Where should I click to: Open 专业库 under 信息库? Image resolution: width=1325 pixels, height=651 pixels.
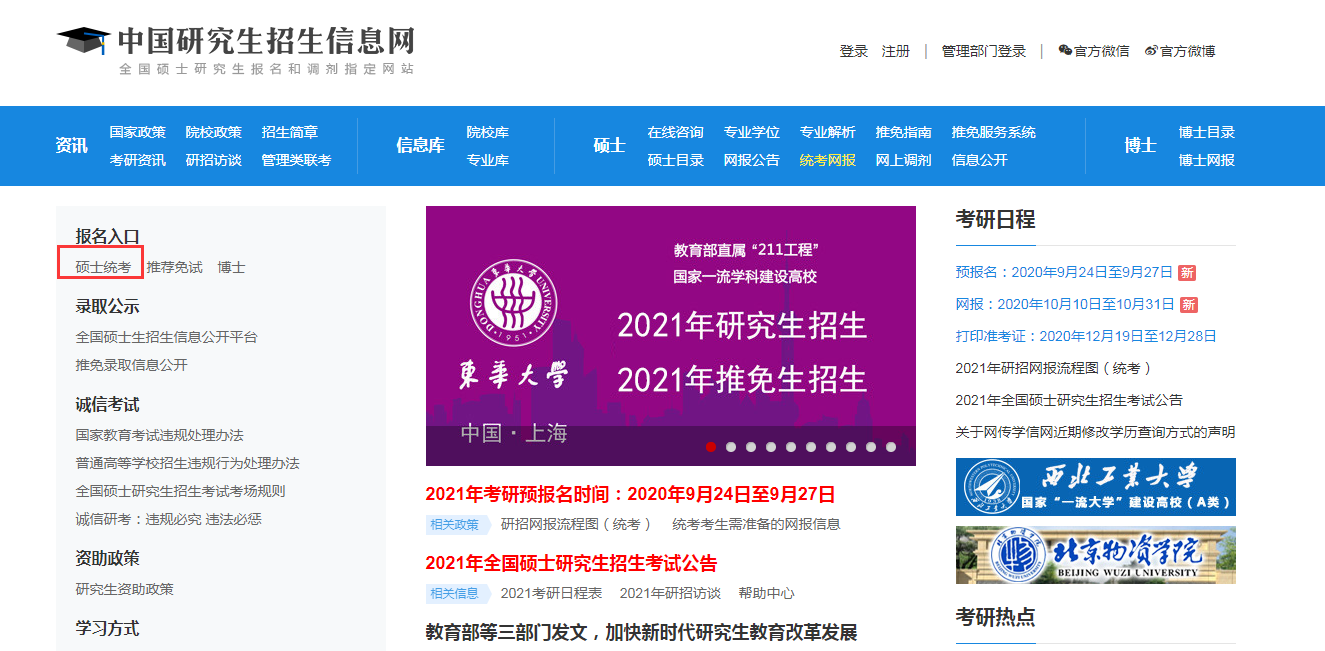(488, 160)
